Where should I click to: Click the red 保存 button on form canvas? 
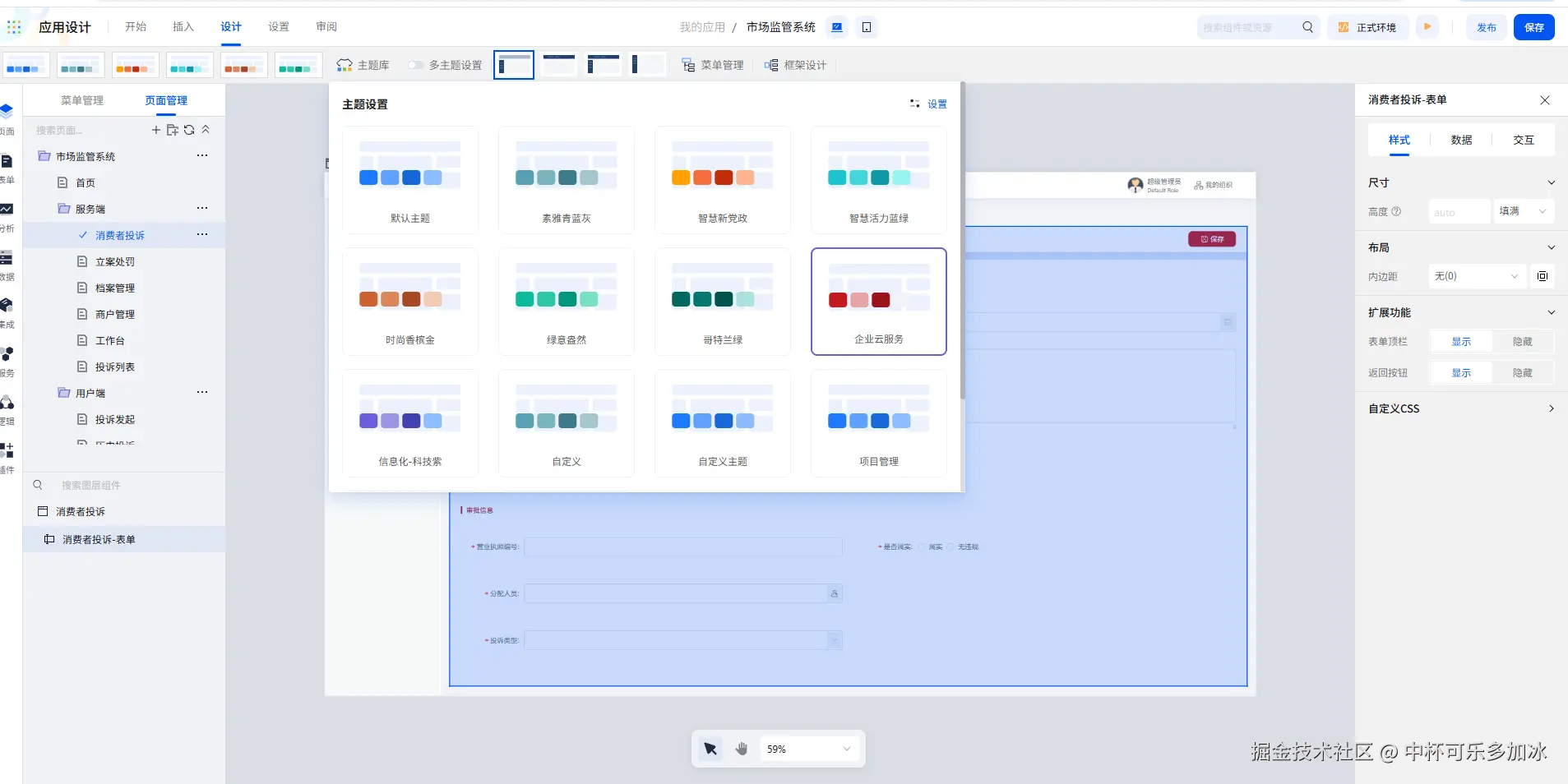coord(1212,239)
